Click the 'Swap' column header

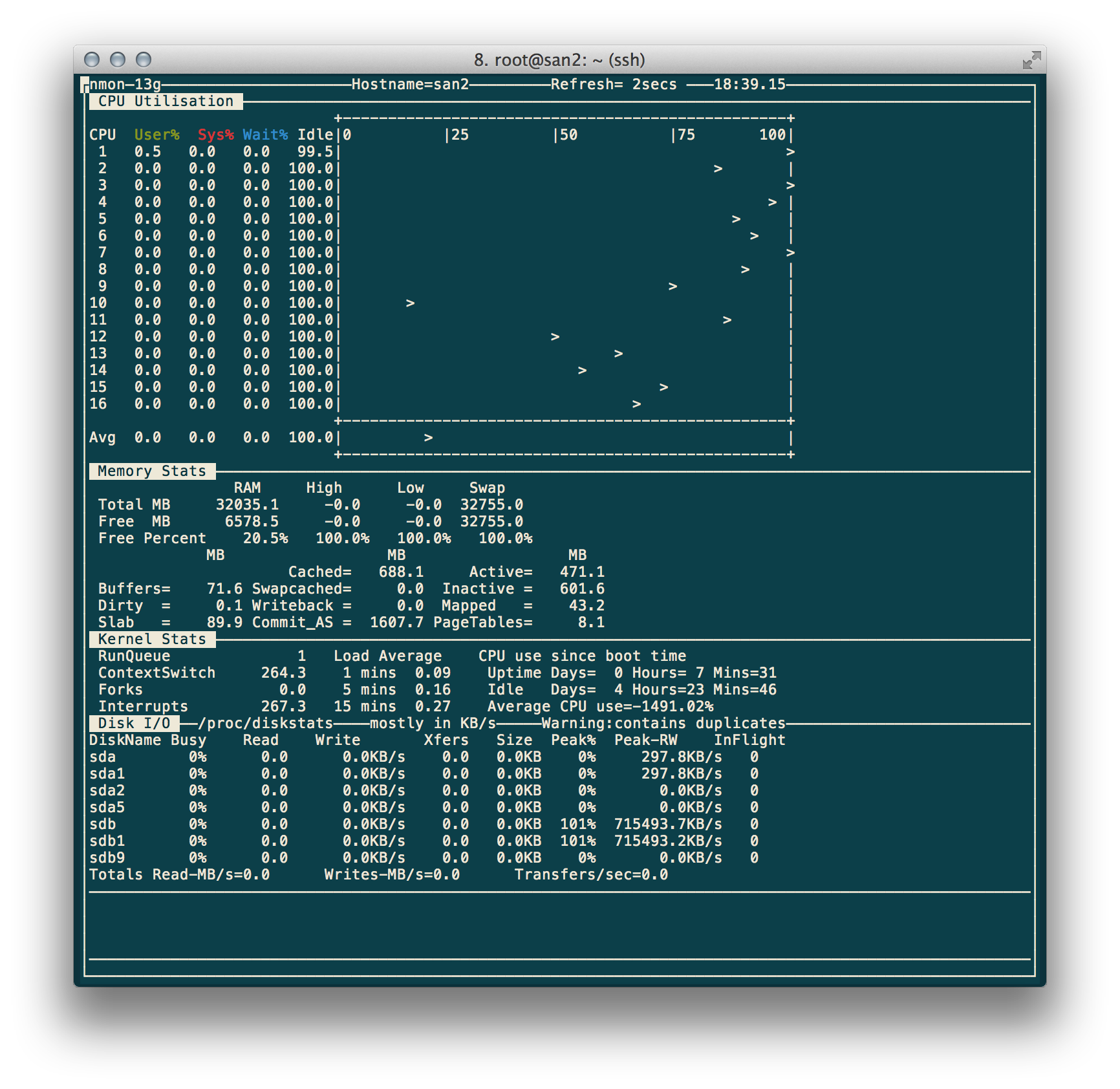(x=487, y=488)
